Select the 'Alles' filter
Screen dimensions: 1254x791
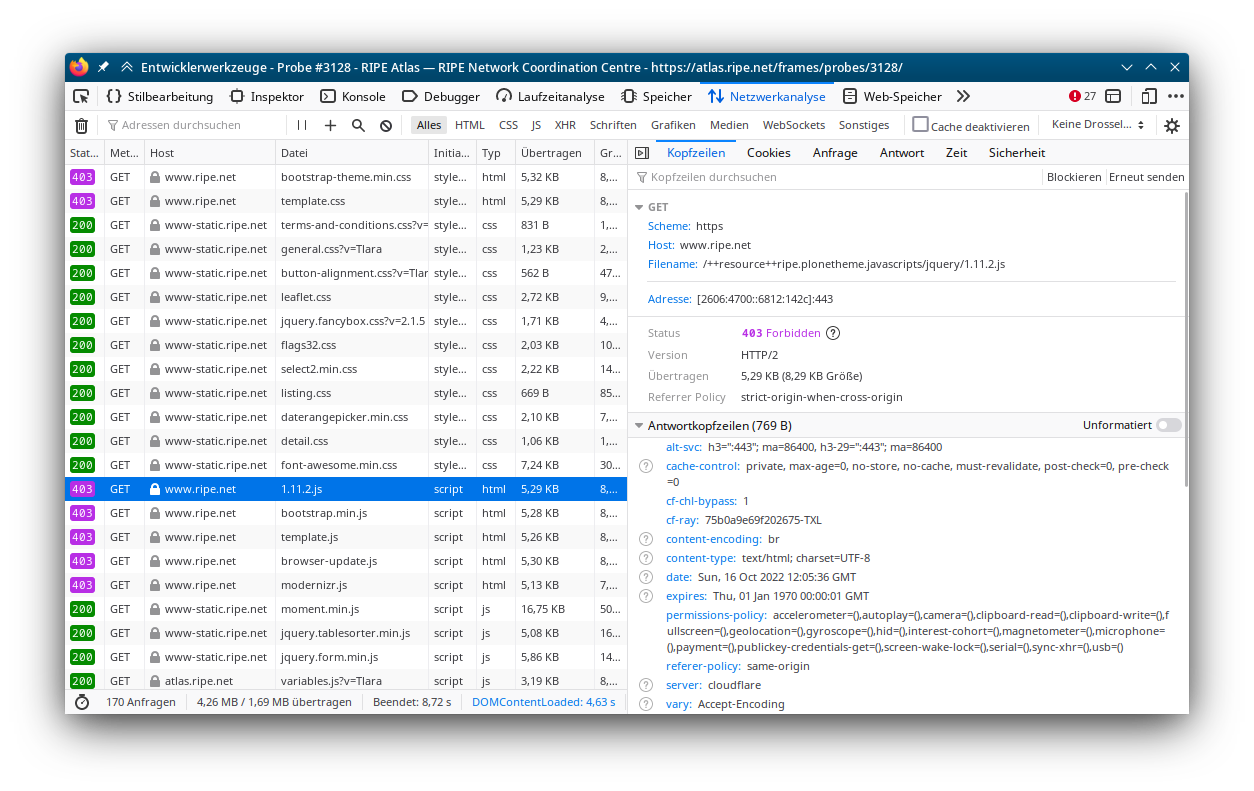coord(429,126)
